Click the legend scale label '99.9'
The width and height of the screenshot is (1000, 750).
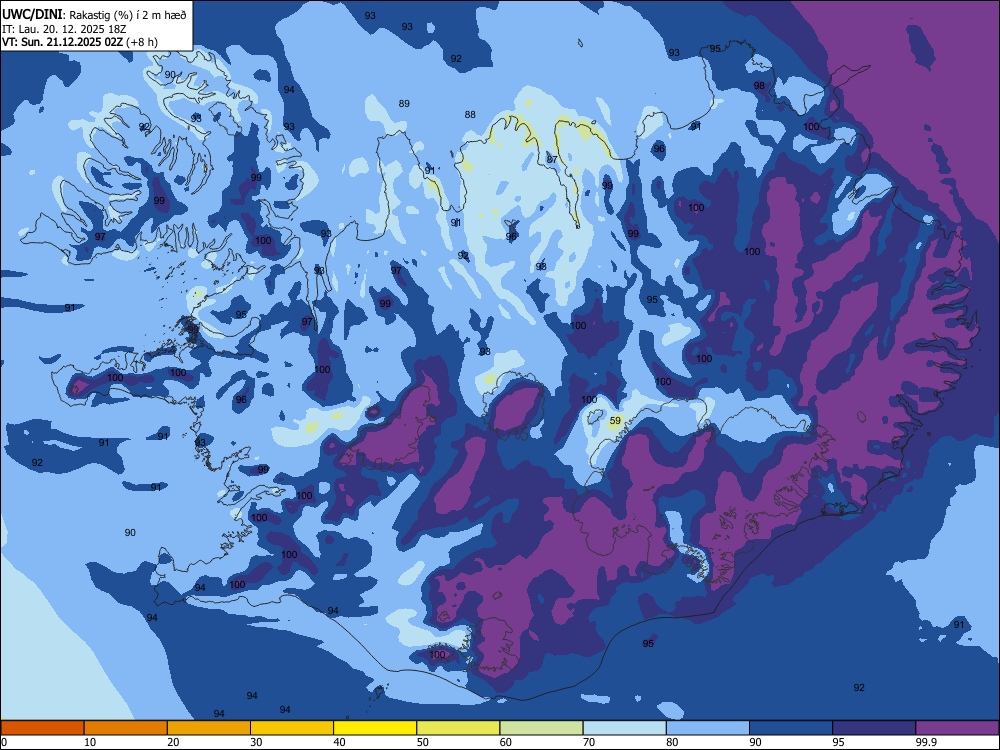(x=926, y=742)
